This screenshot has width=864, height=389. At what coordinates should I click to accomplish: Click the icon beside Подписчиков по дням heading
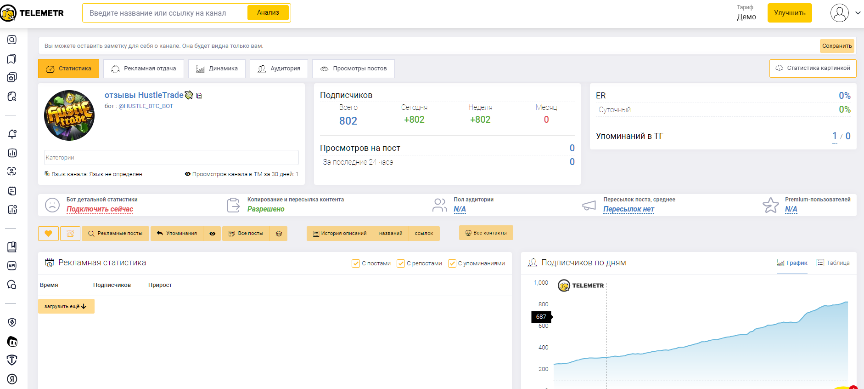point(532,263)
